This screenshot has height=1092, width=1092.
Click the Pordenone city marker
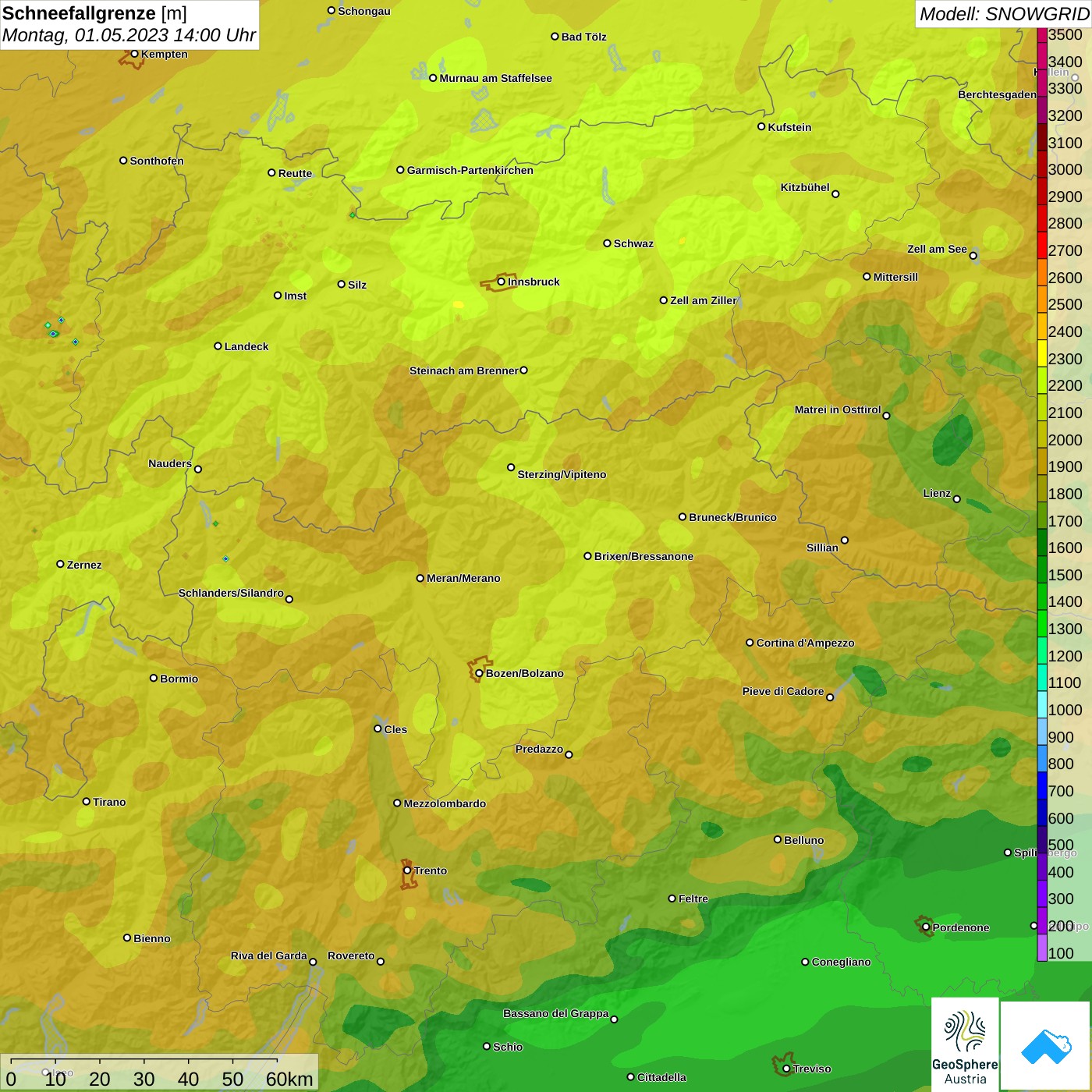[x=926, y=927]
